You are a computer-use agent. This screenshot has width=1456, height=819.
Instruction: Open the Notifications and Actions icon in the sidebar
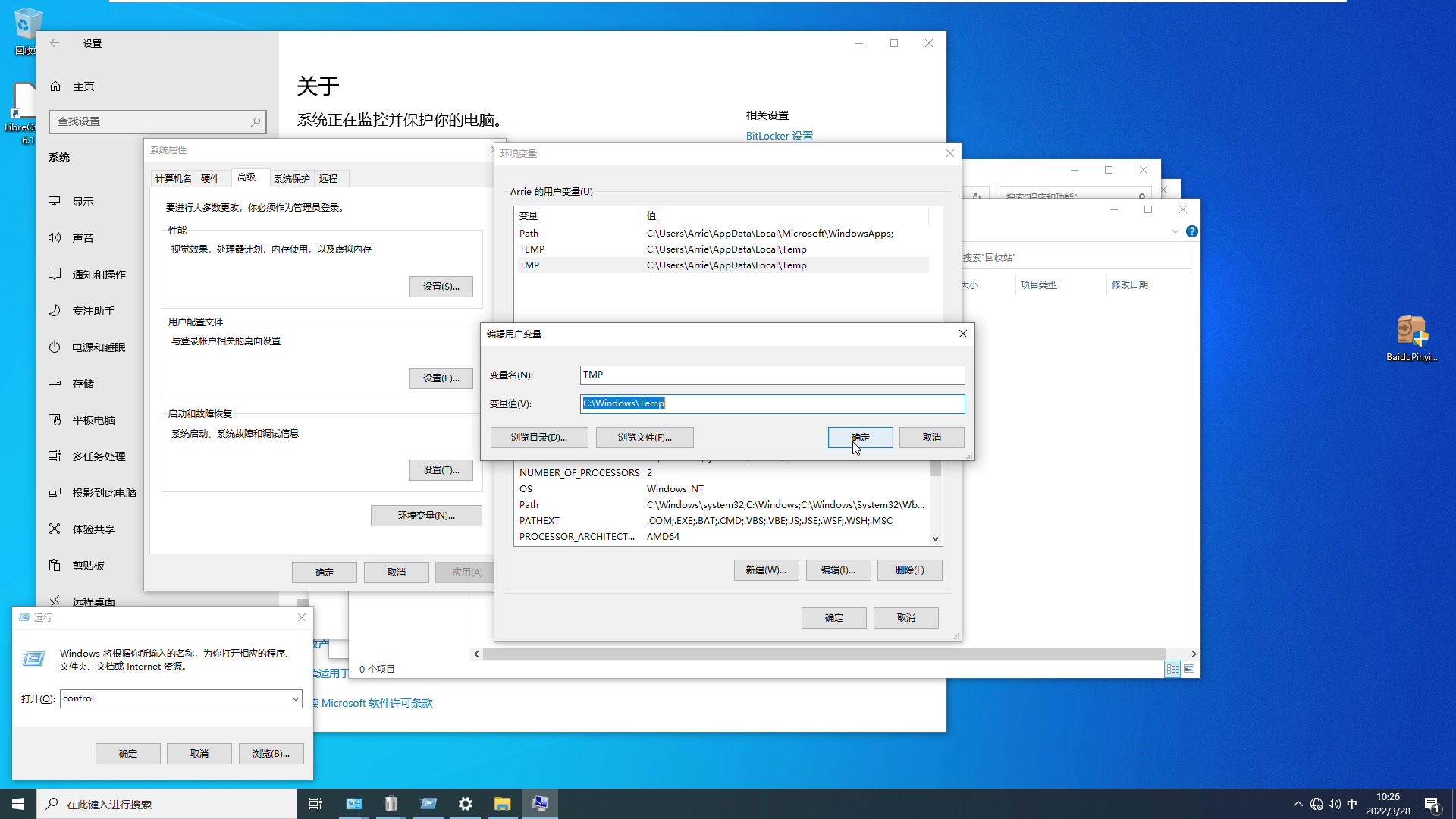point(55,274)
